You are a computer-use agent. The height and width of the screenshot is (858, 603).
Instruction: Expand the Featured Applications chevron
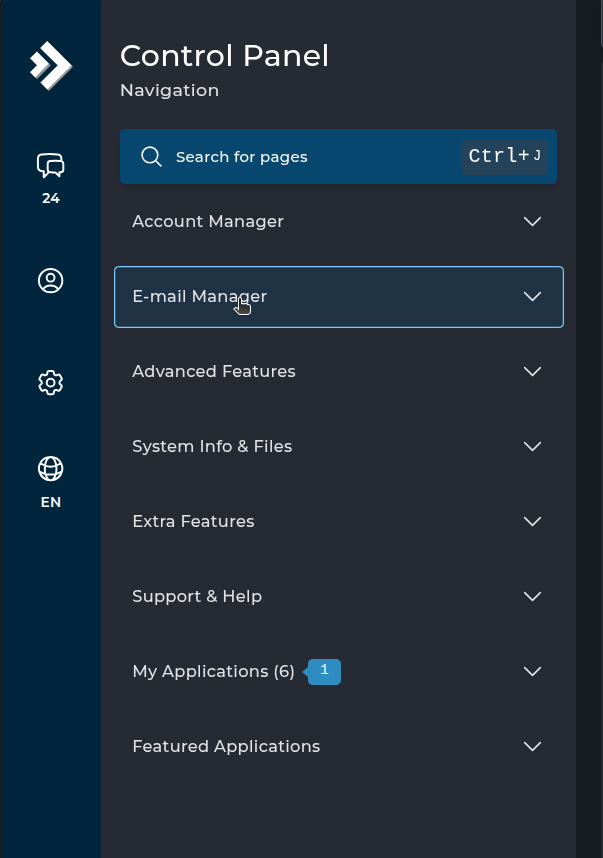click(532, 747)
